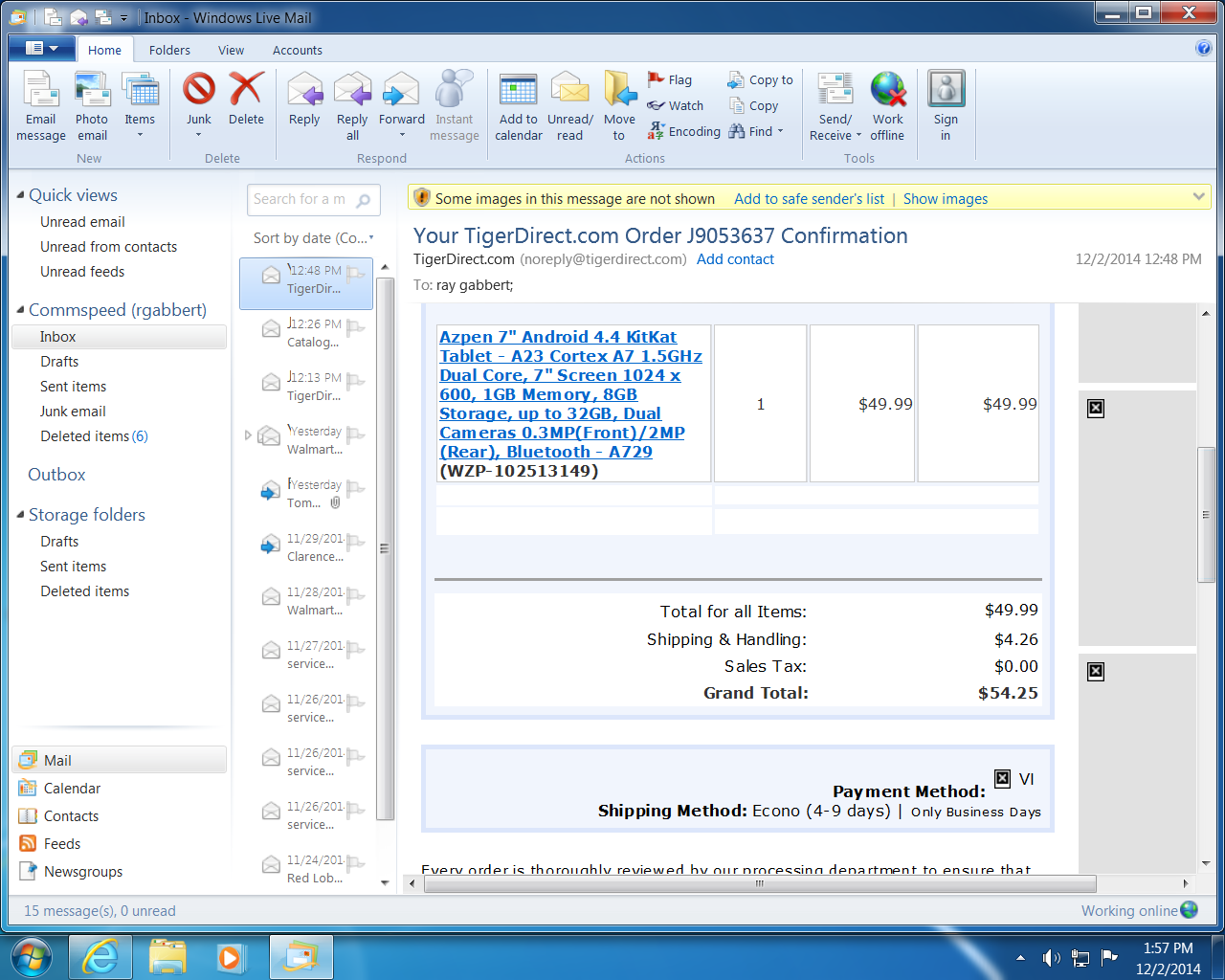Toggle flag on the Clarence message
This screenshot has height=980, width=1225.
click(356, 543)
